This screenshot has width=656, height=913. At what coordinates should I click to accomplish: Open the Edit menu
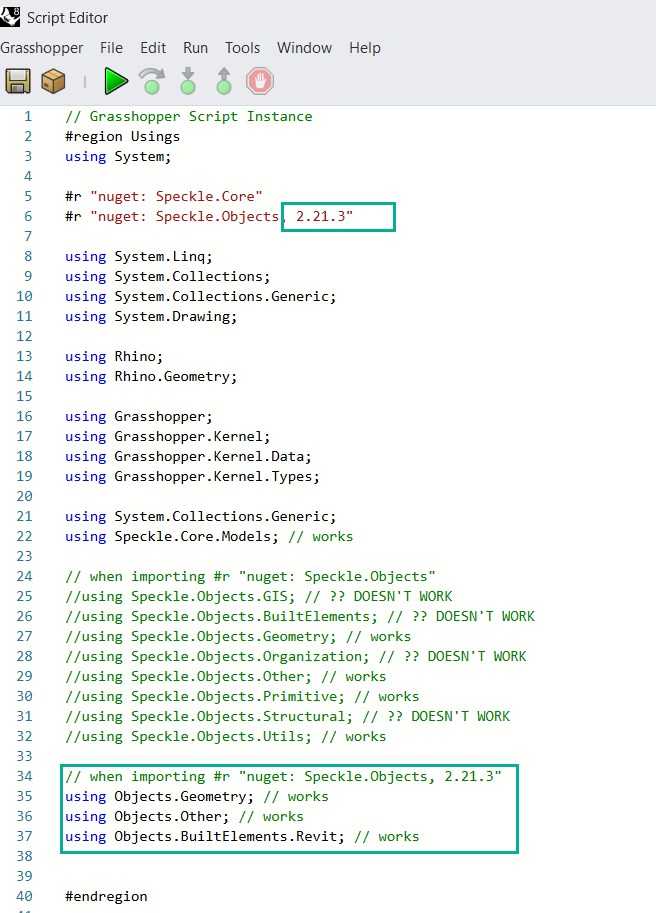coord(153,48)
